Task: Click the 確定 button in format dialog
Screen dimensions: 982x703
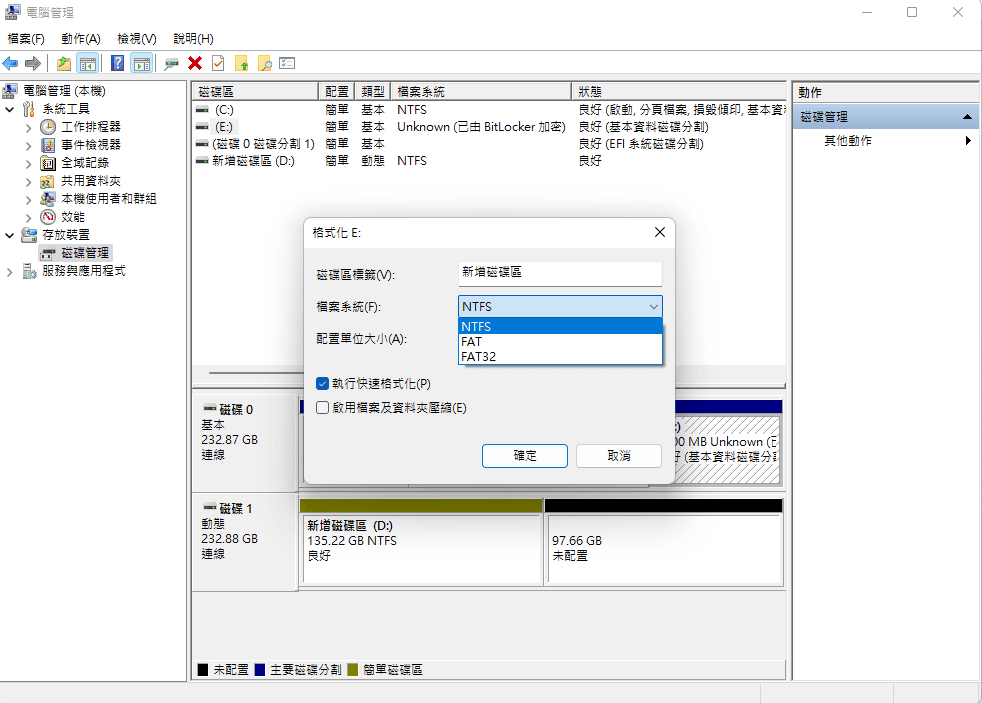Action: tap(524, 455)
